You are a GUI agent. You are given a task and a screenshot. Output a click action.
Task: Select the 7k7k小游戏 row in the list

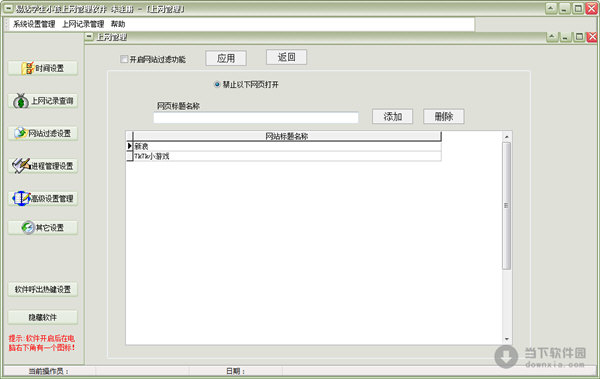[x=287, y=156]
